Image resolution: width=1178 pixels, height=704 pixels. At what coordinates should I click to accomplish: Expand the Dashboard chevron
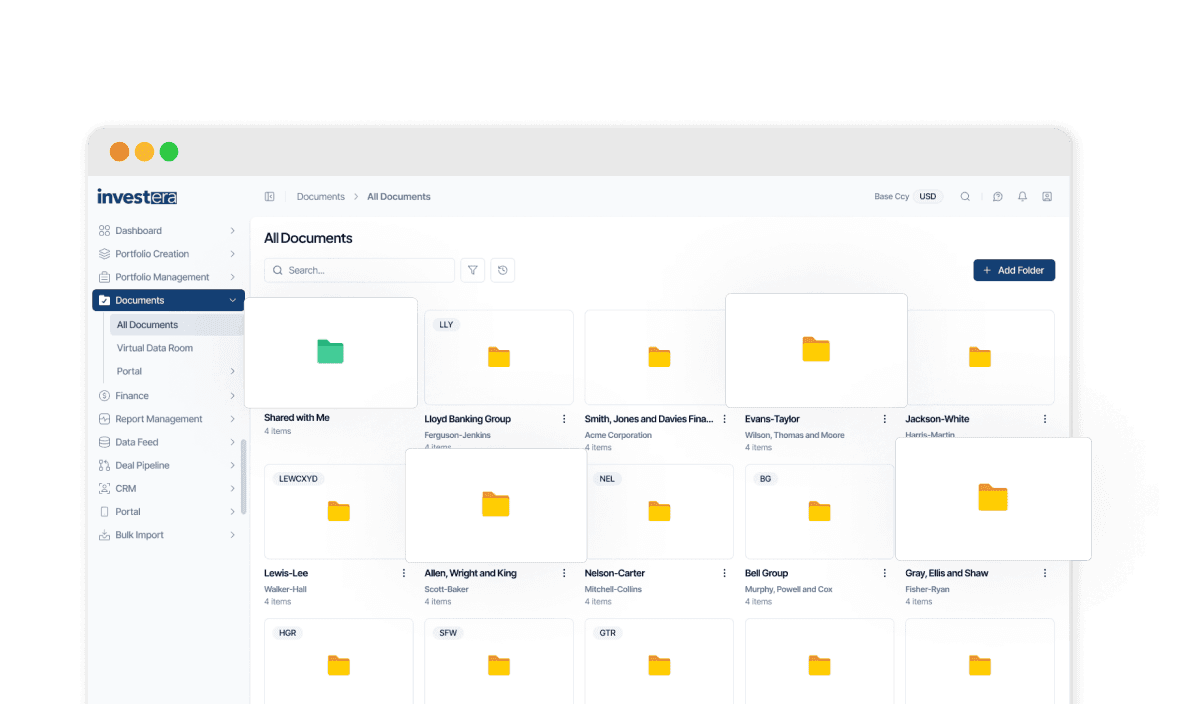pyautogui.click(x=232, y=231)
